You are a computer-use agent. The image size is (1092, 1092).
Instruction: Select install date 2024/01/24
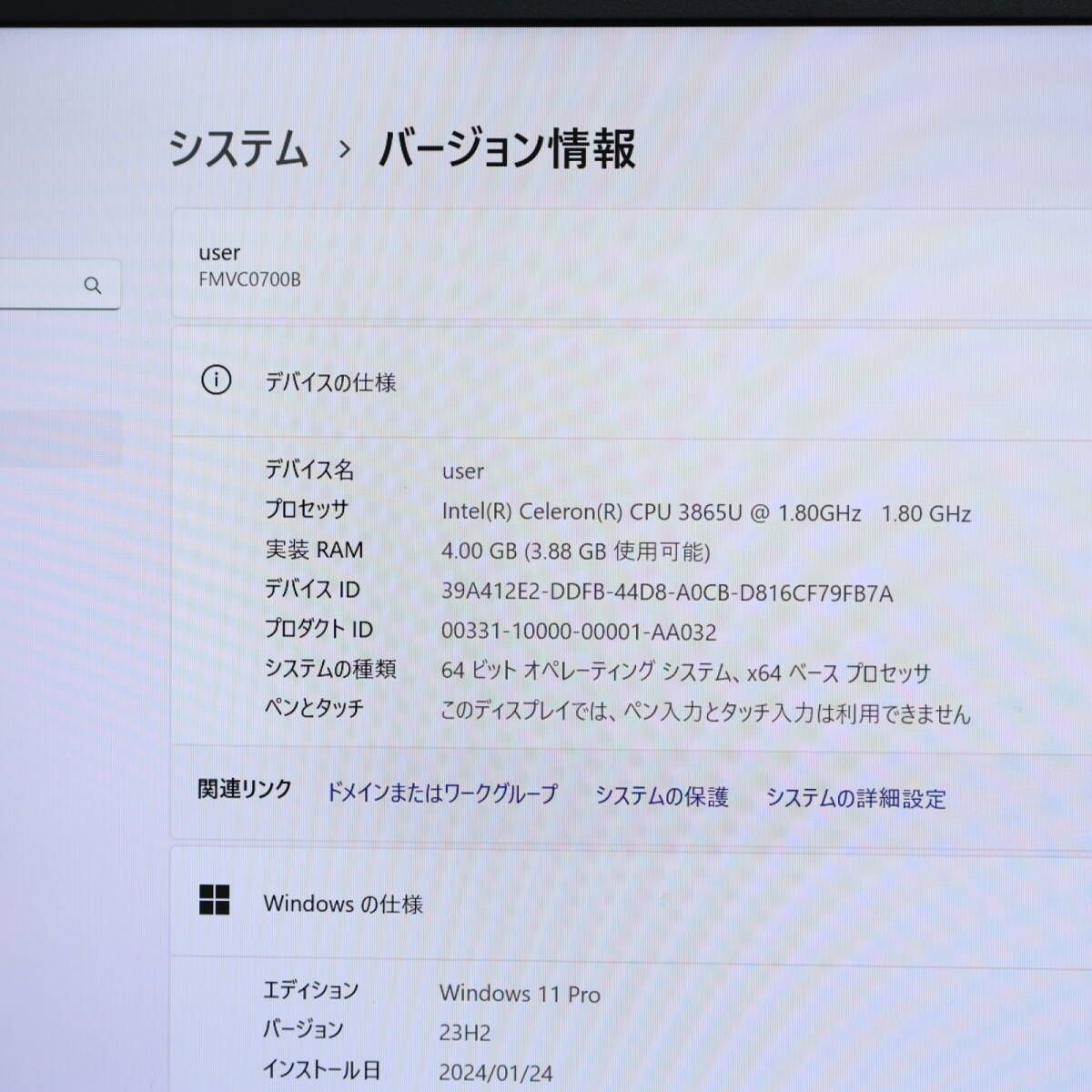pyautogui.click(x=496, y=1073)
